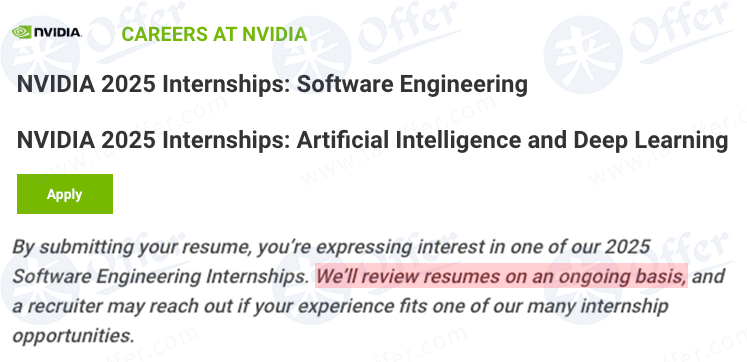Click the 'Deep Learning' words in the second heading
The image size is (747, 362).
click(x=650, y=141)
